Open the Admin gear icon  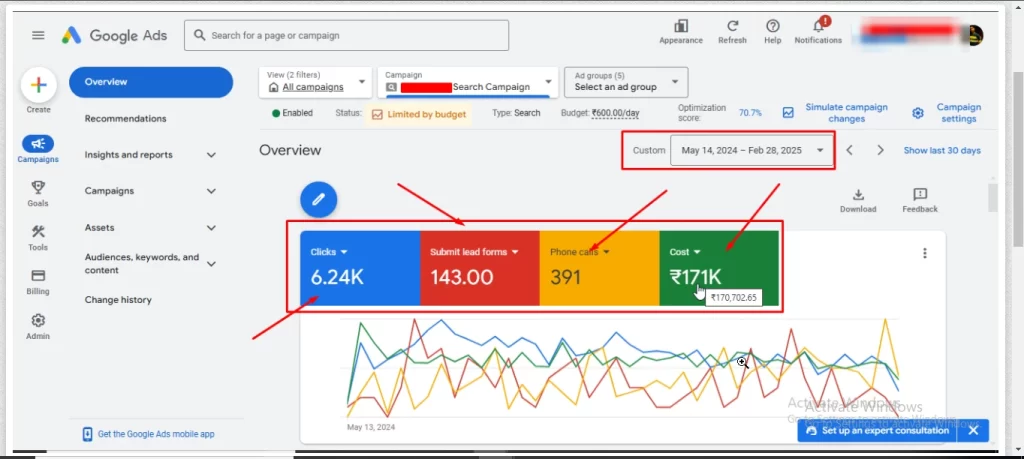tap(38, 320)
